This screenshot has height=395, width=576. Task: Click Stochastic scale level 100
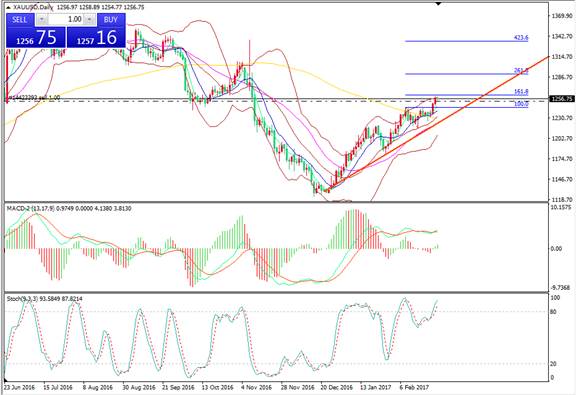tap(556, 298)
